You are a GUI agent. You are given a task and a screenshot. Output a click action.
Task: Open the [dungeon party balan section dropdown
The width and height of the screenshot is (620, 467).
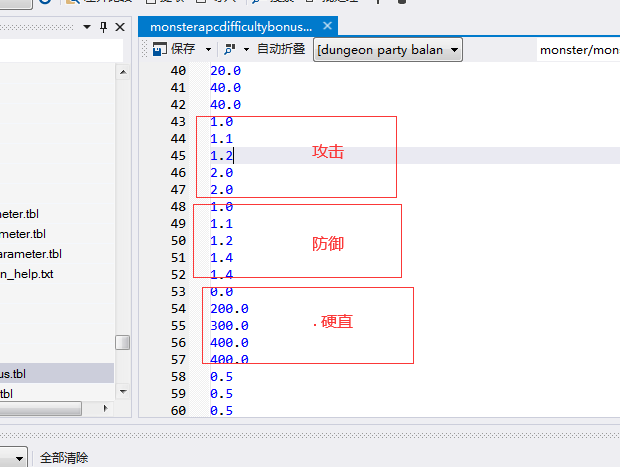[388, 49]
